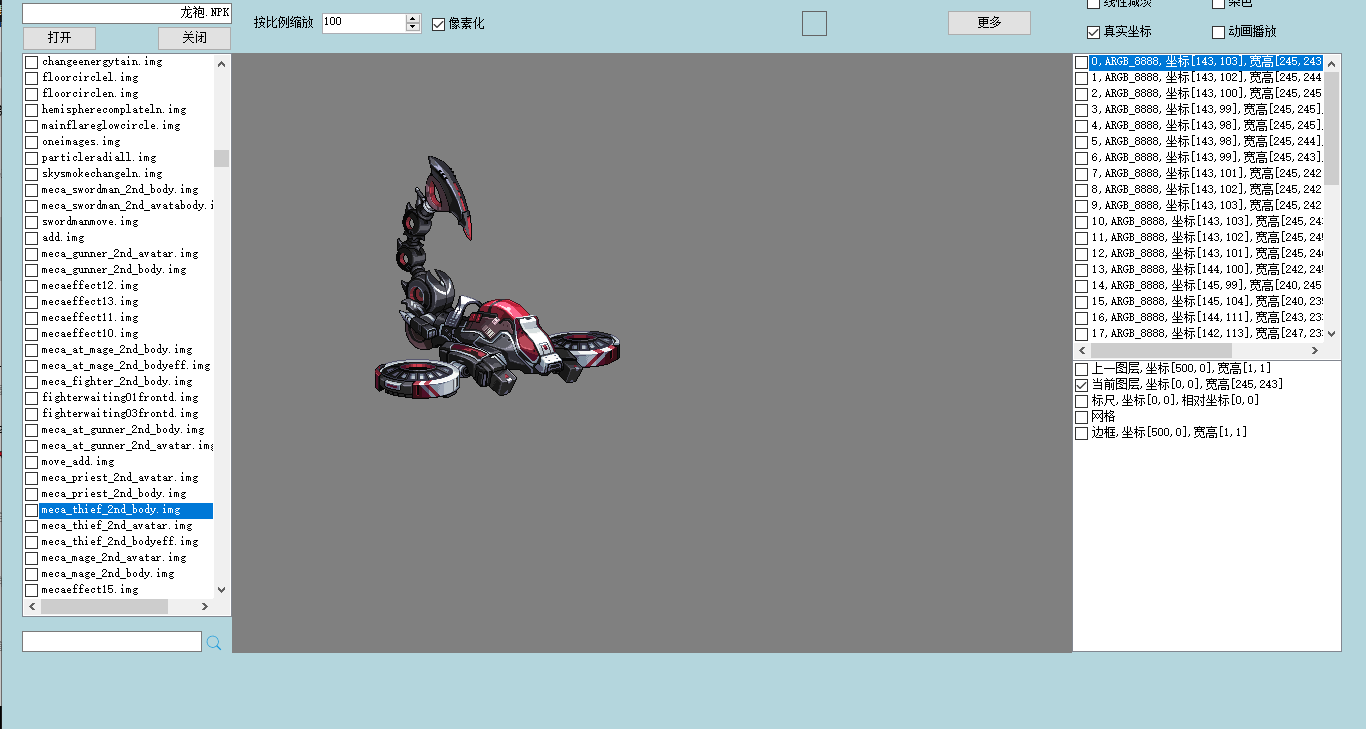Click the NPK file name field
Screen dimensions: 1366x729
(x=126, y=13)
